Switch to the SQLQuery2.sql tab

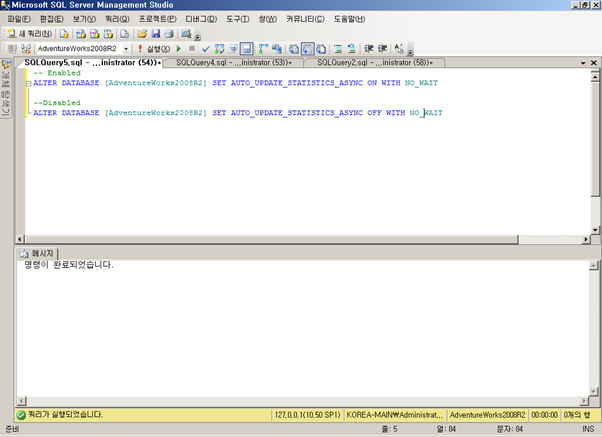[375, 63]
